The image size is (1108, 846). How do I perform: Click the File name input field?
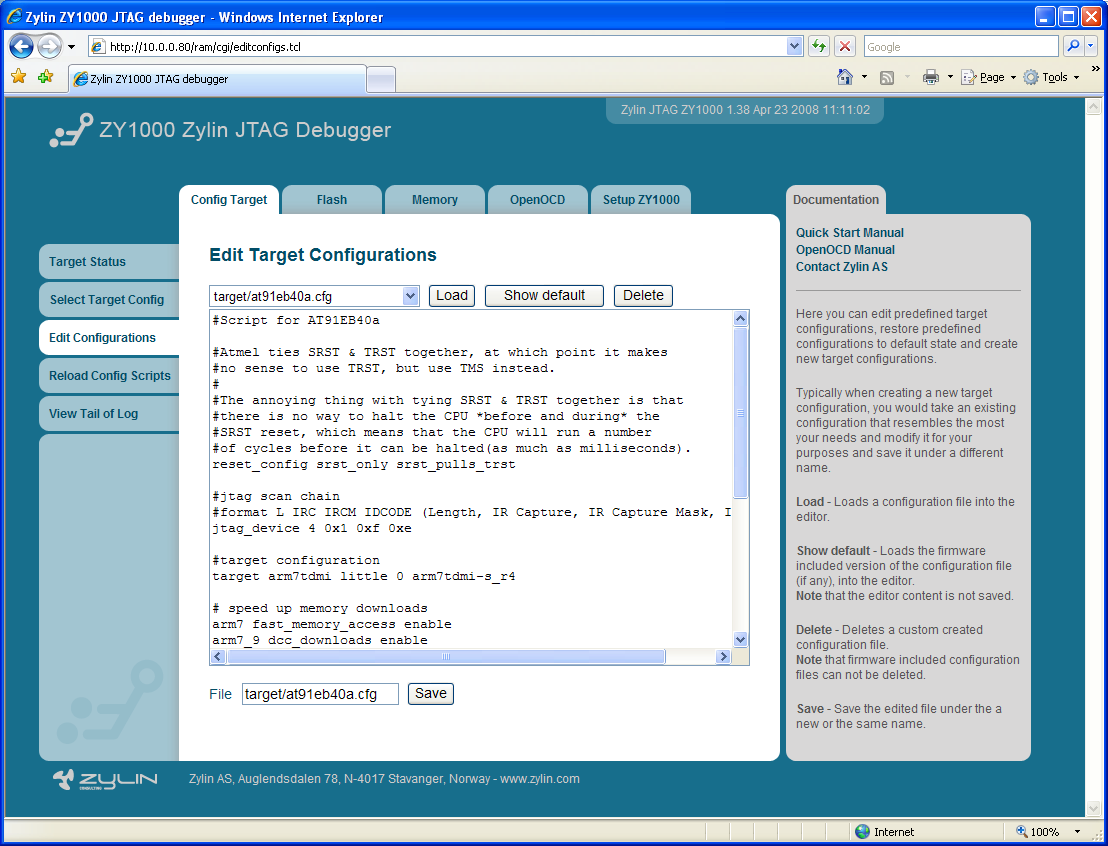pyautogui.click(x=320, y=694)
